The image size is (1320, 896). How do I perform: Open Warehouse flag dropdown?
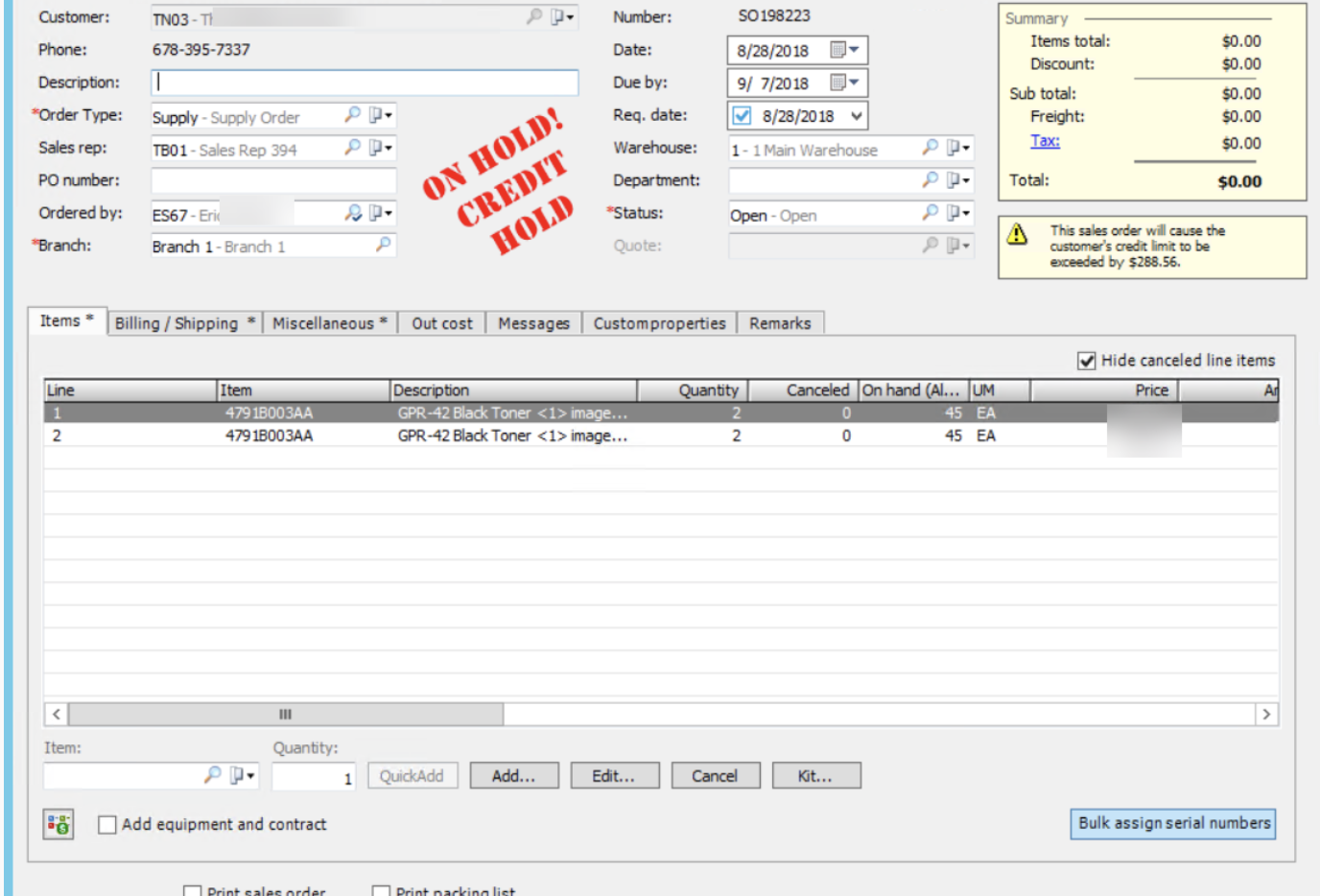958,148
